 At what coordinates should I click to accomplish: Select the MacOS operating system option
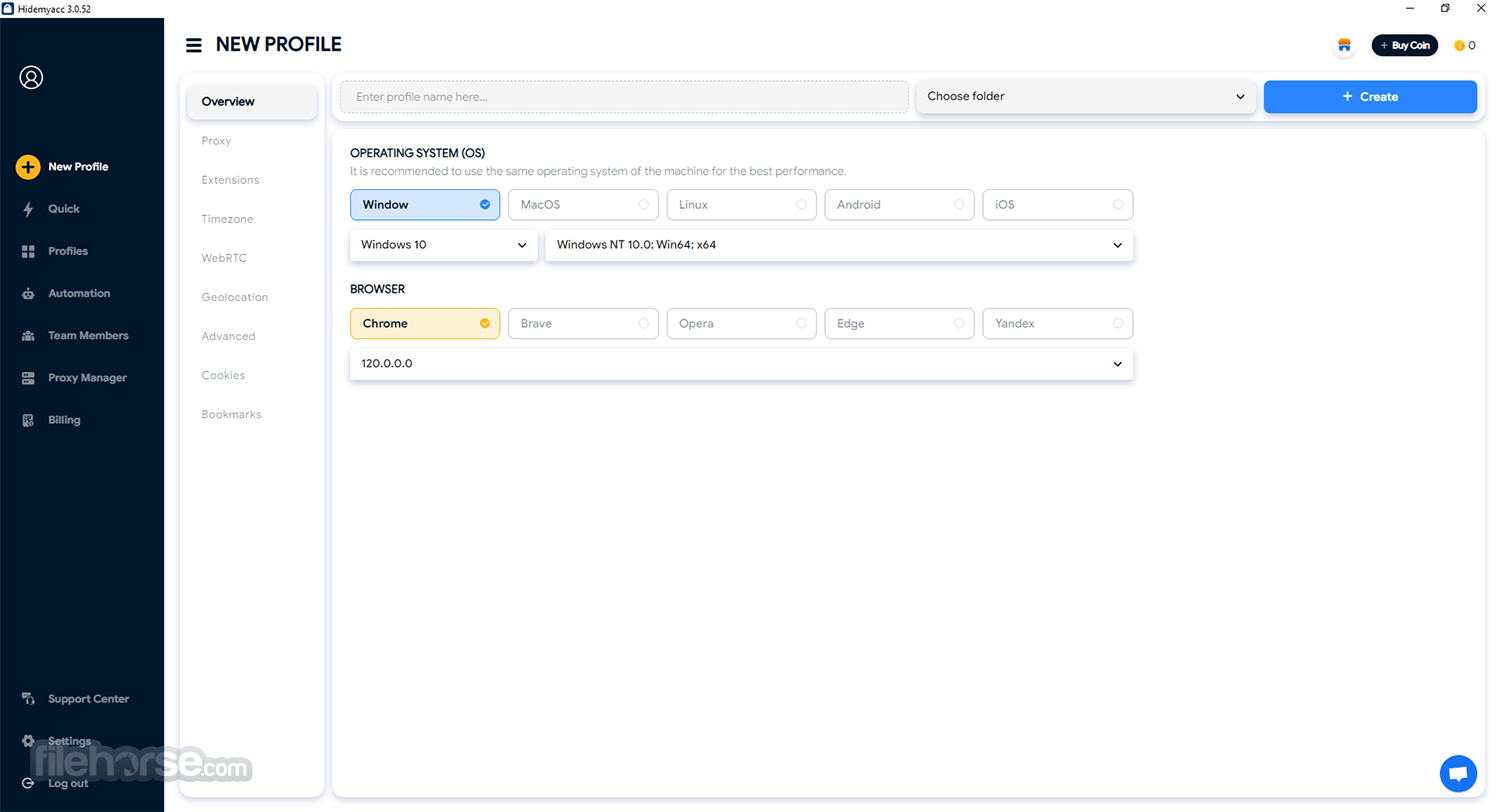point(583,205)
